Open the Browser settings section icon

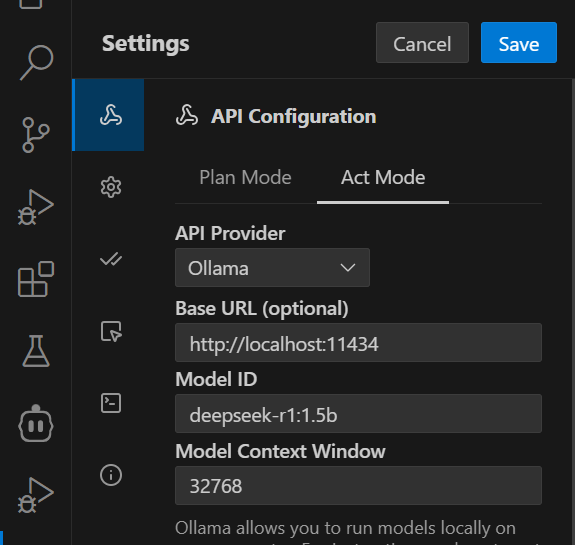pos(111,332)
